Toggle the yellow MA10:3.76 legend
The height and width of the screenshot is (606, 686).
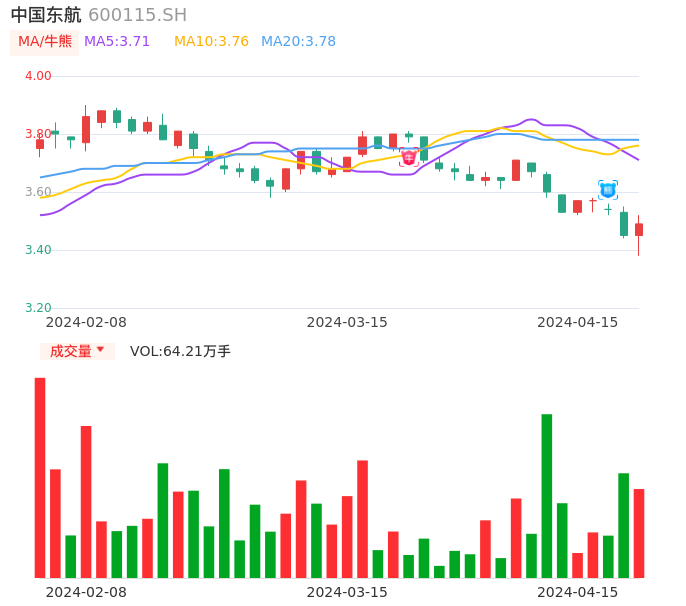click(x=211, y=42)
